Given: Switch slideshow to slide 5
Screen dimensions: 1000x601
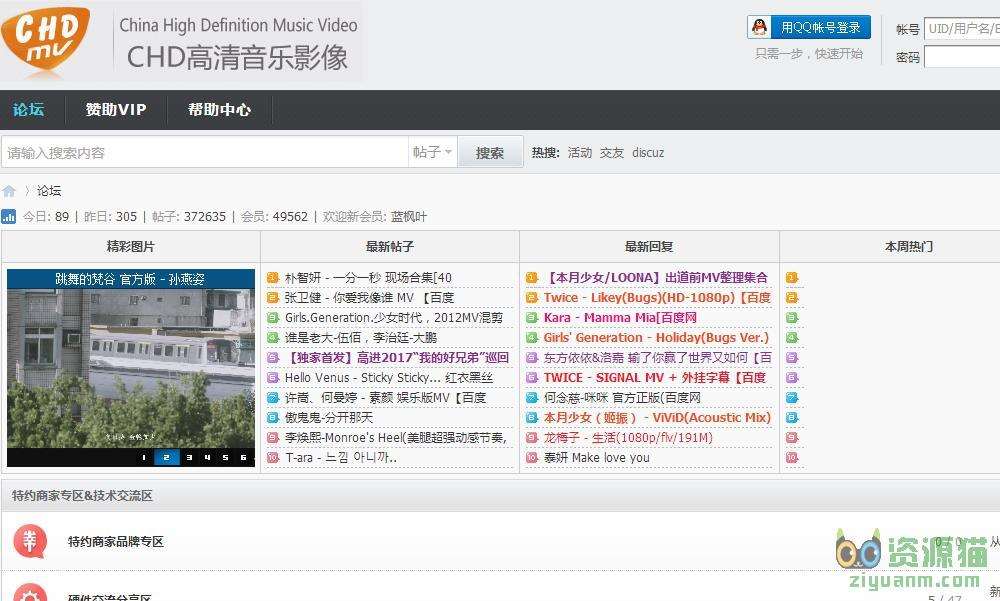Looking at the screenshot, I should coord(225,457).
